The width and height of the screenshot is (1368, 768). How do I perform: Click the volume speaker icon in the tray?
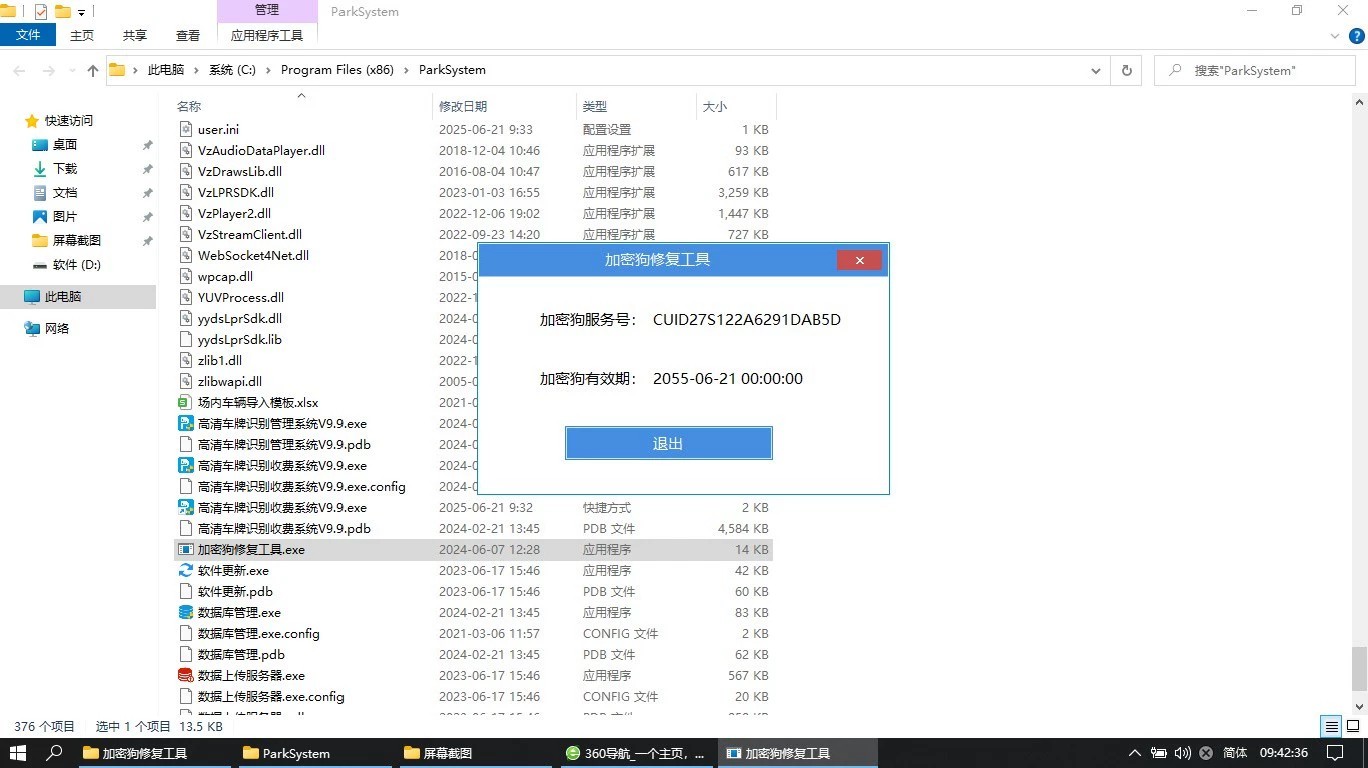[1182, 753]
